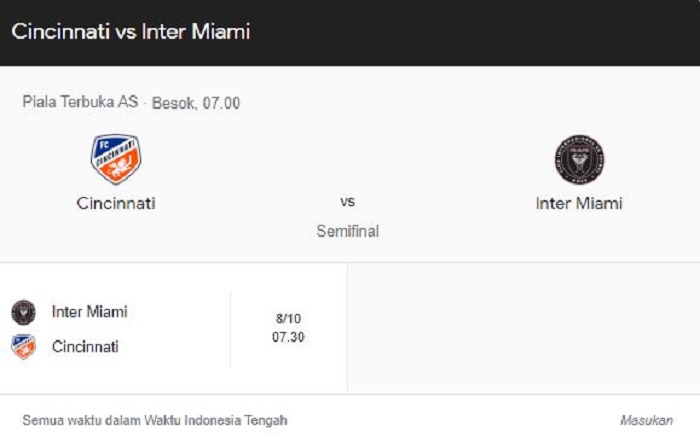Open the Piala Terbuka AS competition label
The image size is (700, 443).
pos(80,103)
